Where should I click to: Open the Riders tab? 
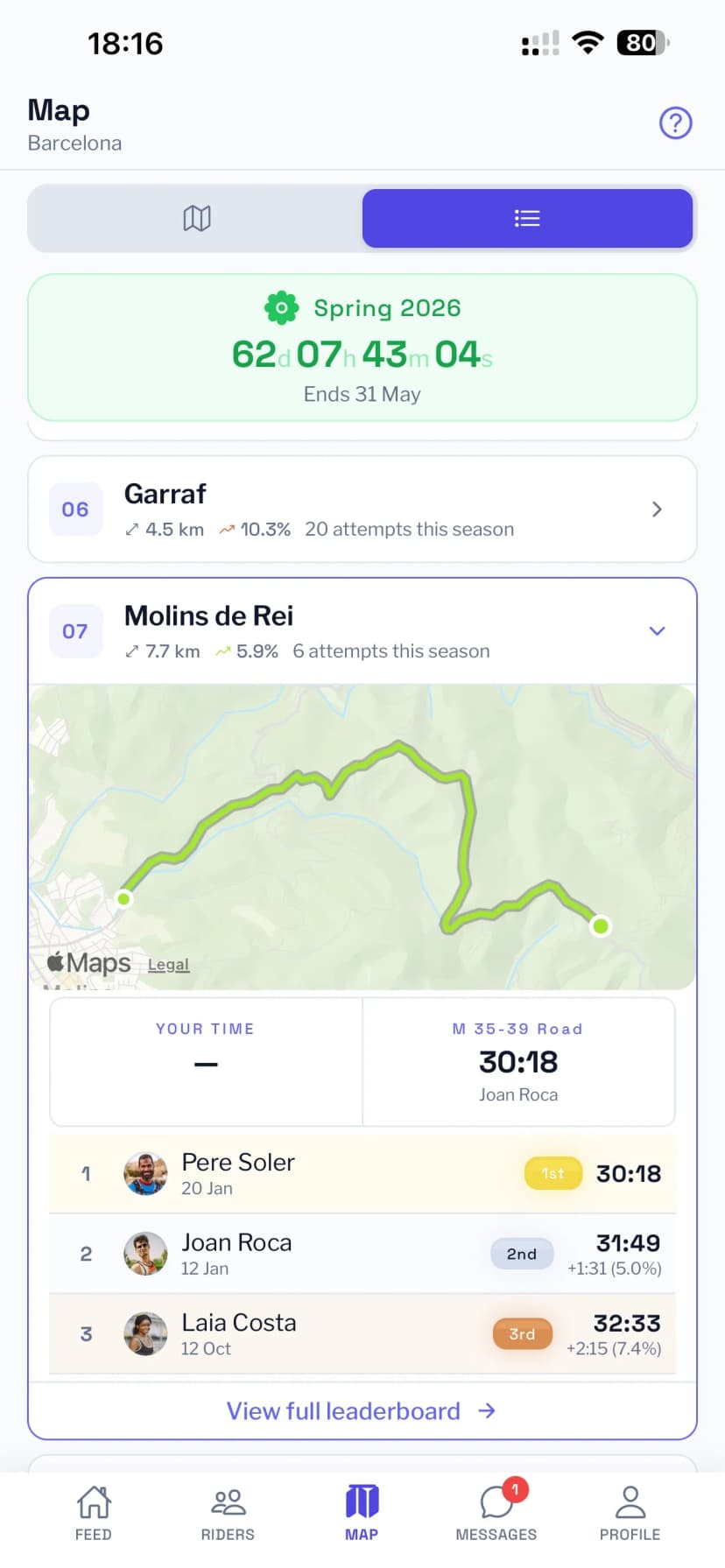pyautogui.click(x=228, y=1512)
